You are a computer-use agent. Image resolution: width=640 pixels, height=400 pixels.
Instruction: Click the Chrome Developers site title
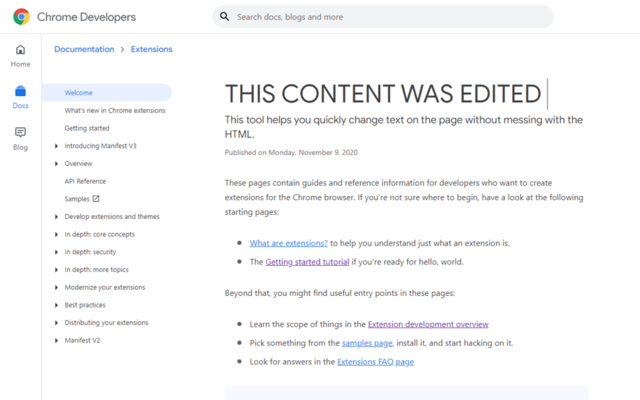pyautogui.click(x=86, y=17)
